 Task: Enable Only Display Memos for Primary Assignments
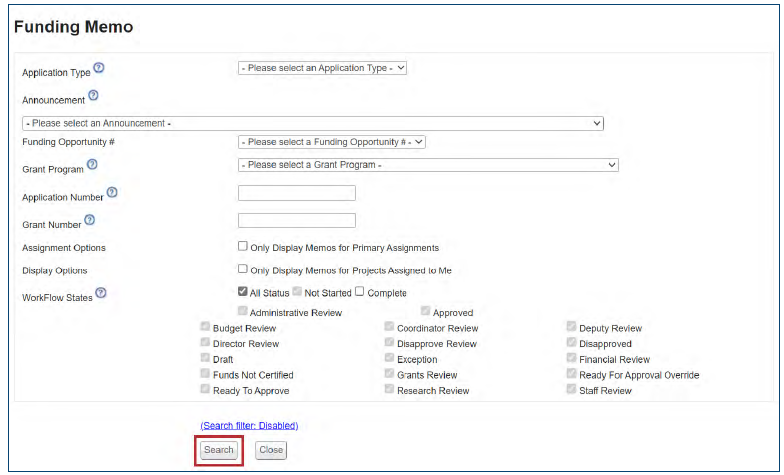243,246
